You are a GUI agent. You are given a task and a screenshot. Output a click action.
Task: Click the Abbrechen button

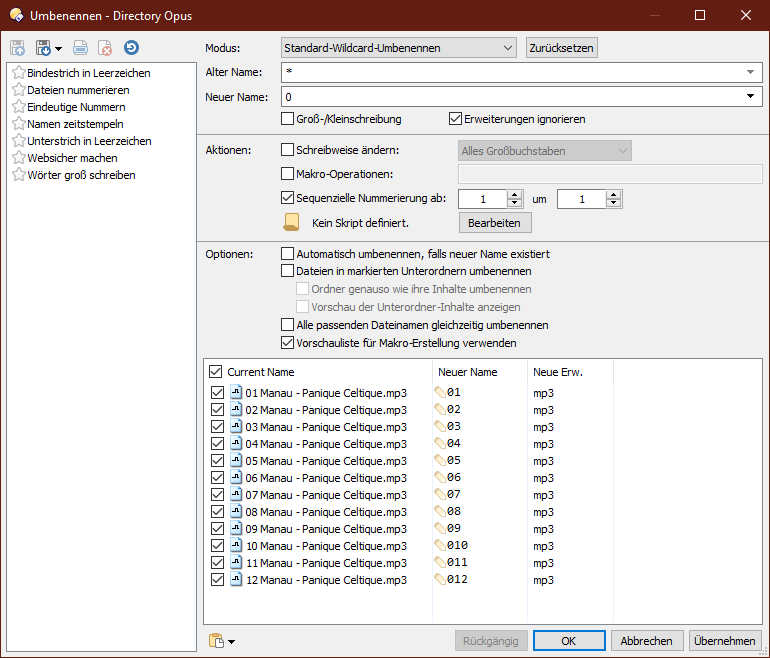(647, 641)
